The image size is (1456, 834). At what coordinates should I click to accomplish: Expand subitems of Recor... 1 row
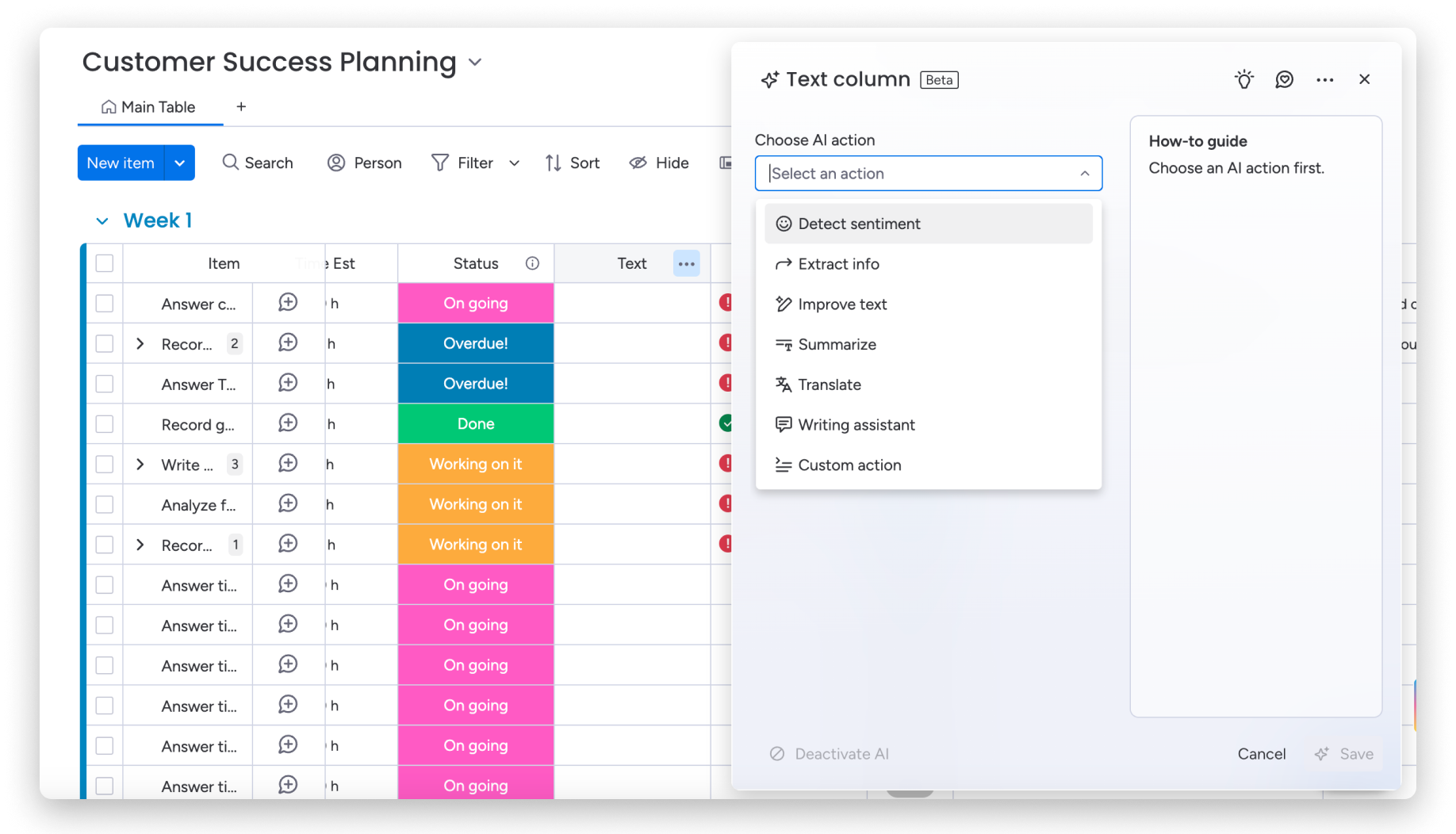click(140, 545)
